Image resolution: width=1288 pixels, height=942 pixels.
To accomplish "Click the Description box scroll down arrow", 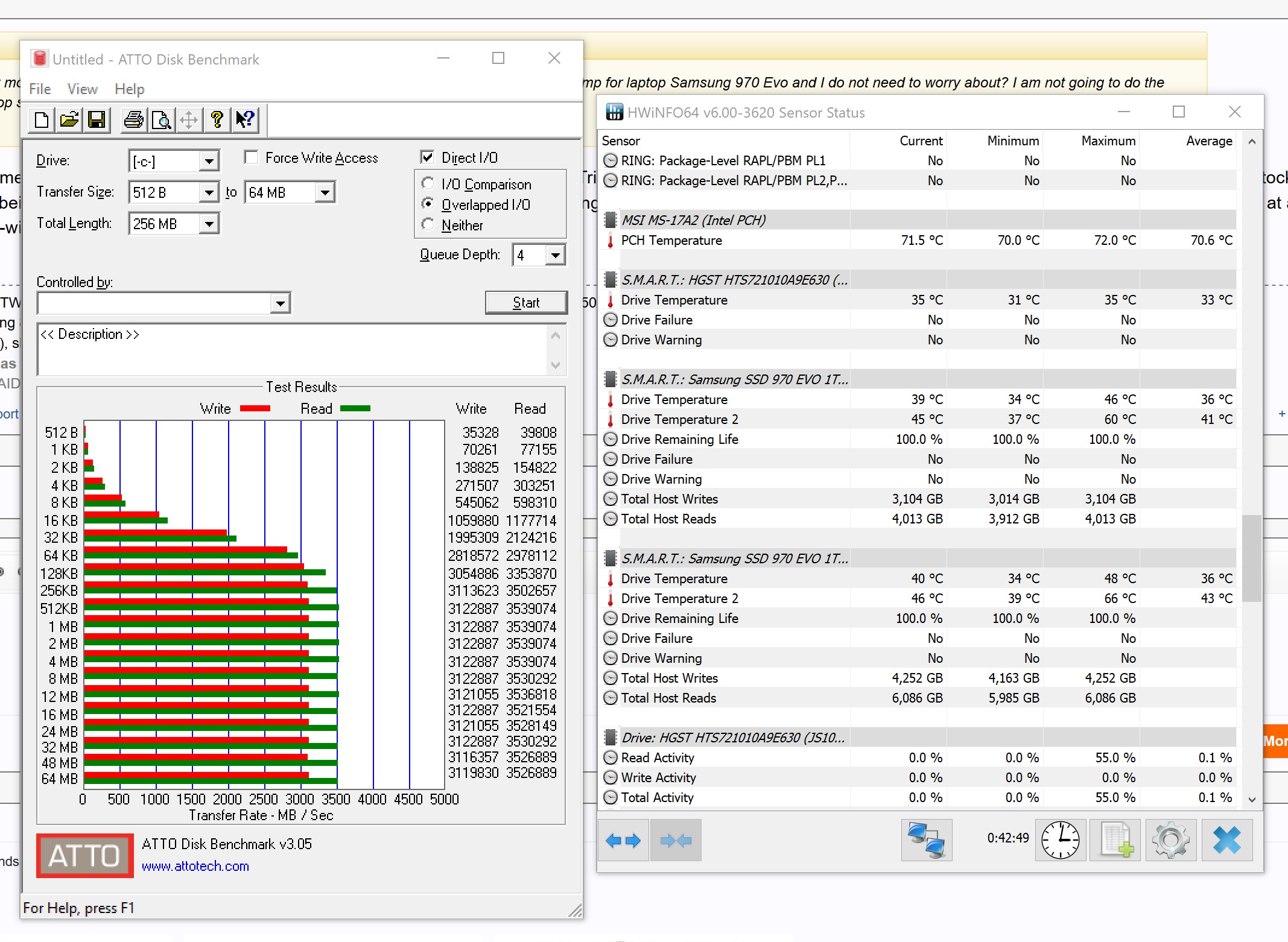I will click(556, 365).
